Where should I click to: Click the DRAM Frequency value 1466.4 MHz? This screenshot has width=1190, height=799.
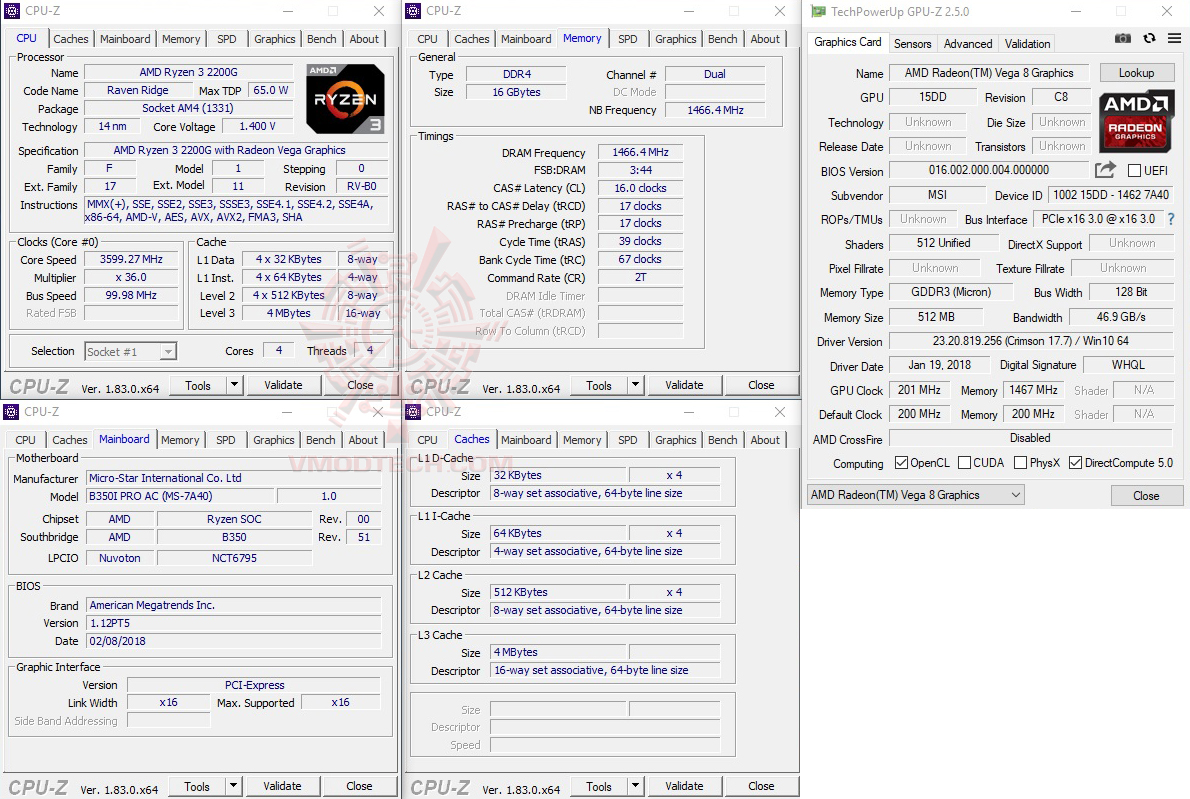[x=641, y=153]
